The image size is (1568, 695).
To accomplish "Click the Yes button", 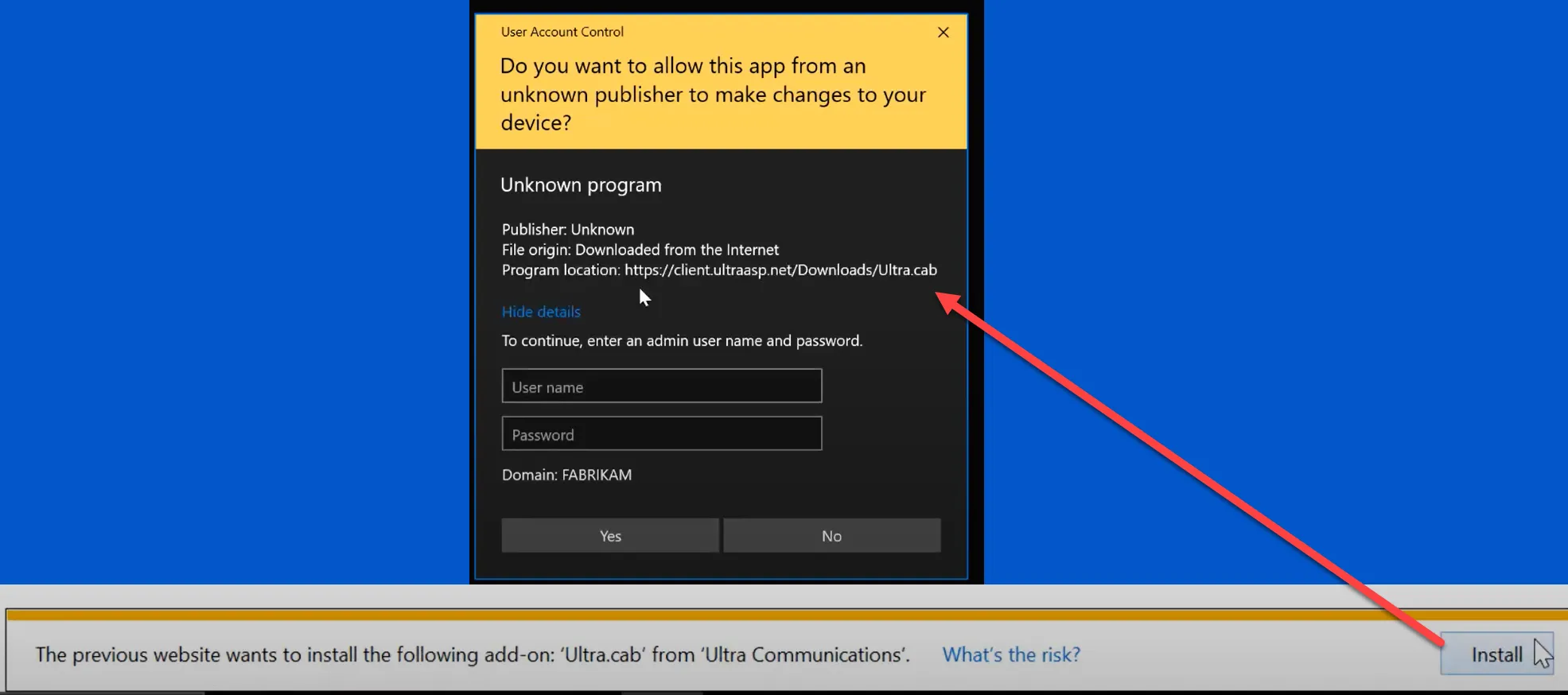I will pyautogui.click(x=610, y=536).
